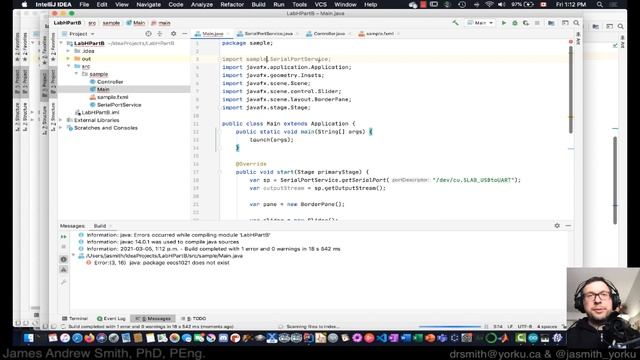Start debugging with the bug icon
The image size is (640, 360).
click(515, 23)
